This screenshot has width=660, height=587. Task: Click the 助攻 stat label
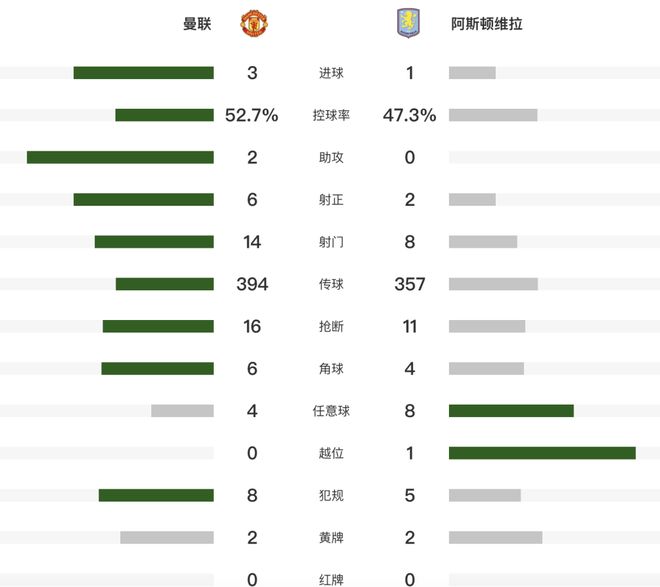pyautogui.click(x=331, y=157)
